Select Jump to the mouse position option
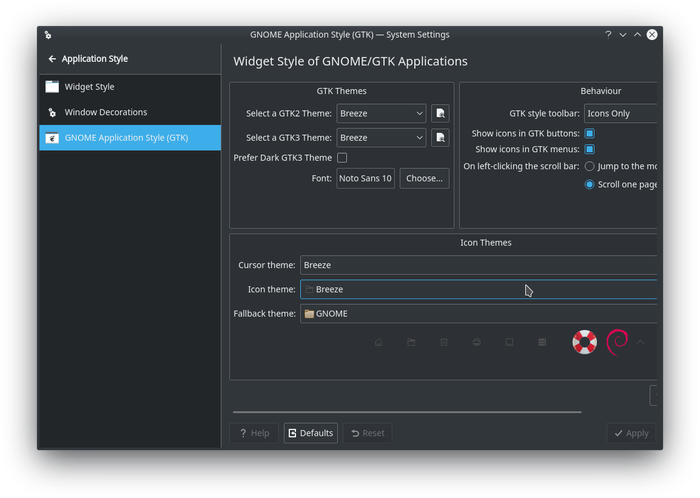The height and width of the screenshot is (498, 700). [x=590, y=166]
